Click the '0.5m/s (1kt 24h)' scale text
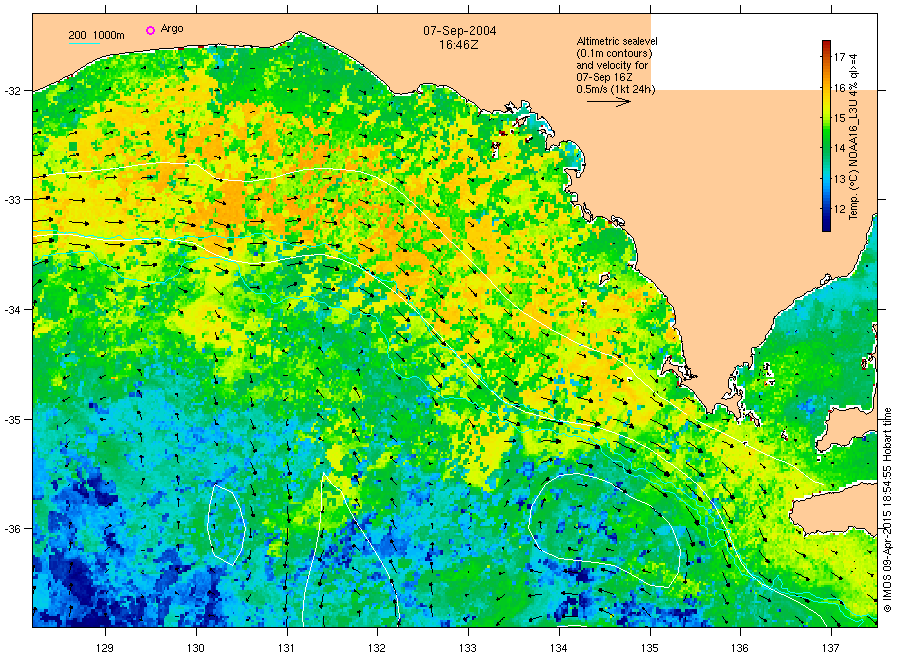 click(x=615, y=89)
